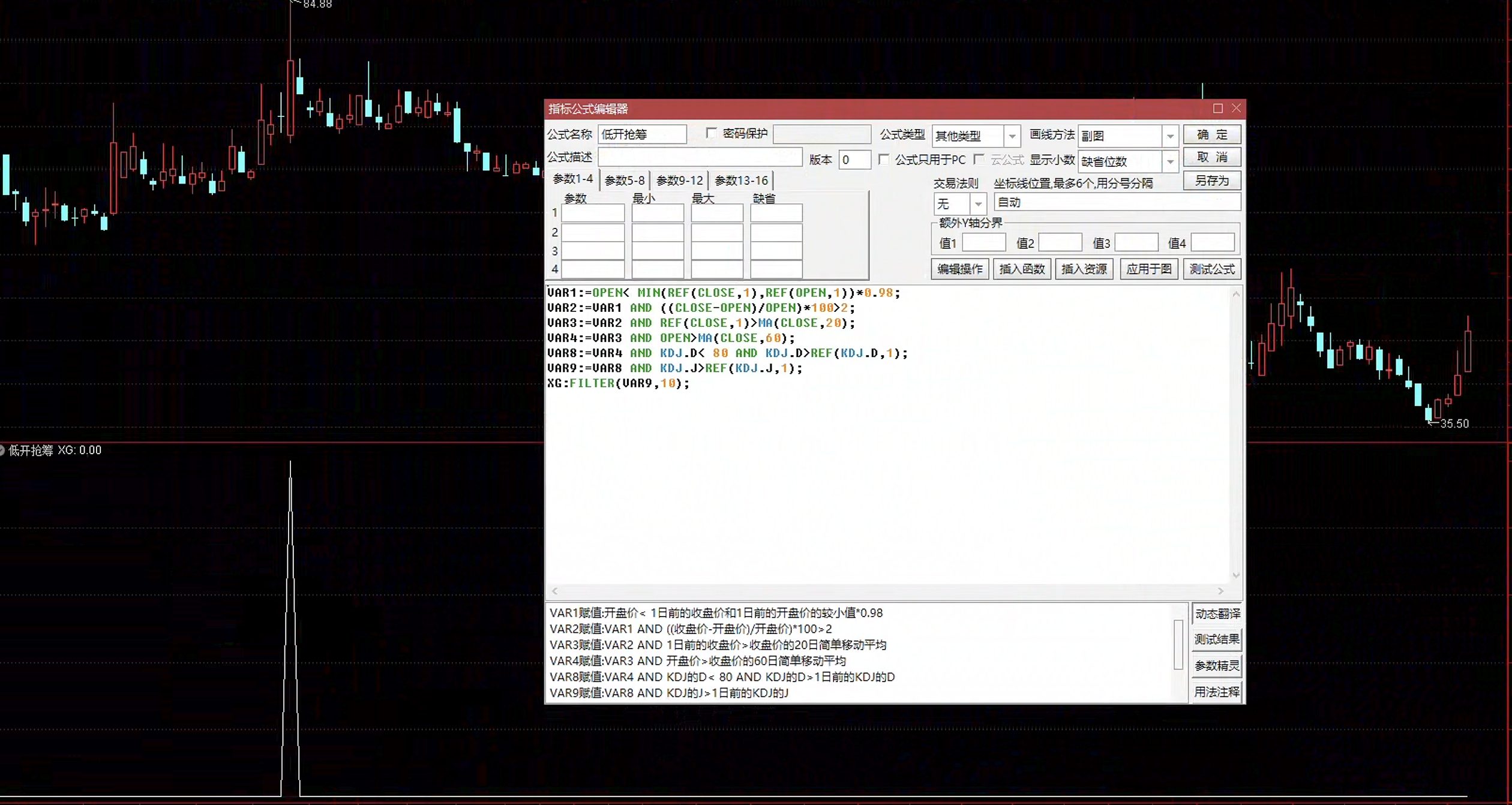Click the code line starting with VAR1:=OPEN
The image size is (1512, 805).
tap(724, 293)
